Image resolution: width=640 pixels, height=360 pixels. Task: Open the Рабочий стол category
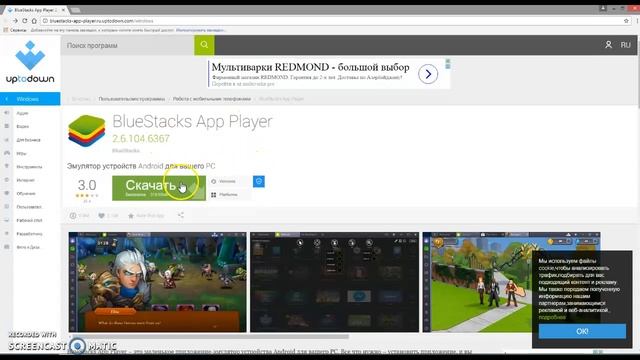tap(29, 220)
